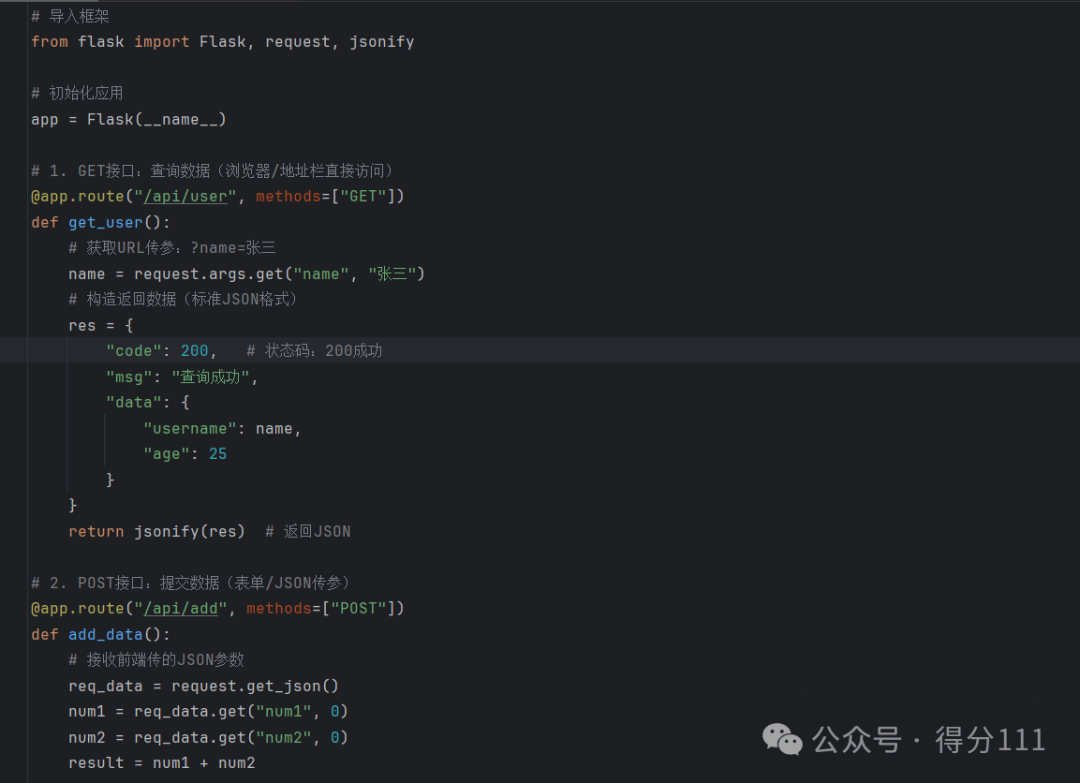The width and height of the screenshot is (1080, 783).
Task: Click the "POST" string in methods list
Action: (358, 609)
